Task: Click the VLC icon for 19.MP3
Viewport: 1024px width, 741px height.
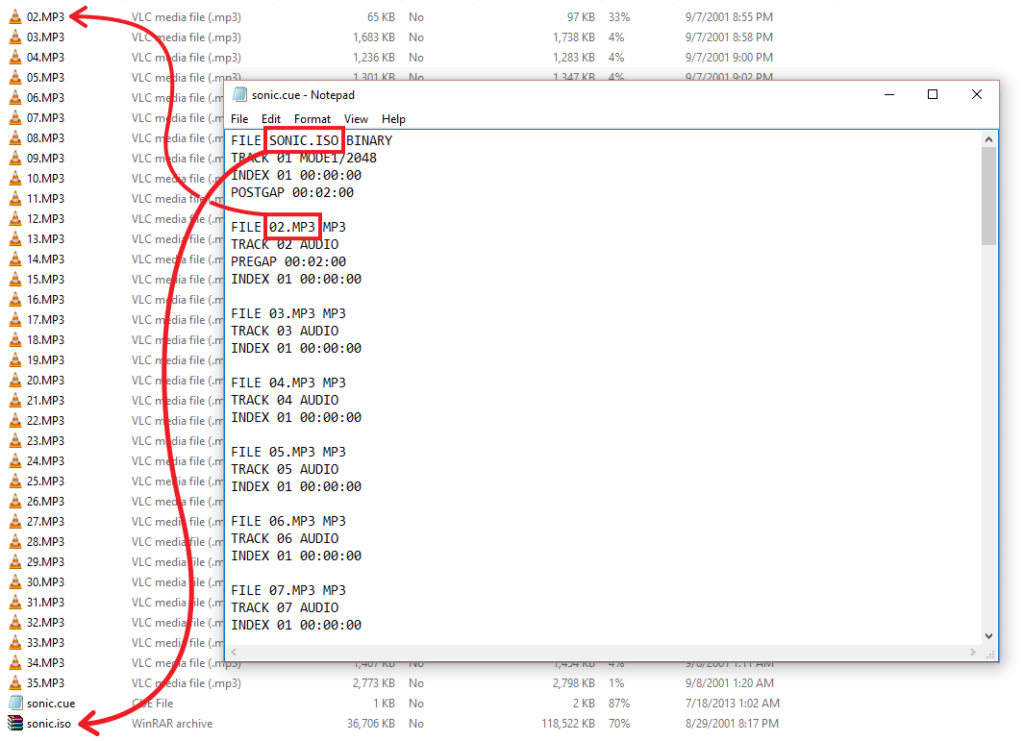Action: pyautogui.click(x=15, y=360)
